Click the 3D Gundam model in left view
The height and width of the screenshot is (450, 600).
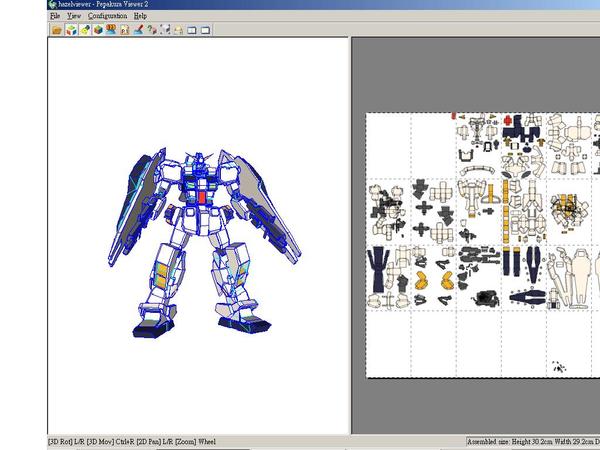click(204, 242)
